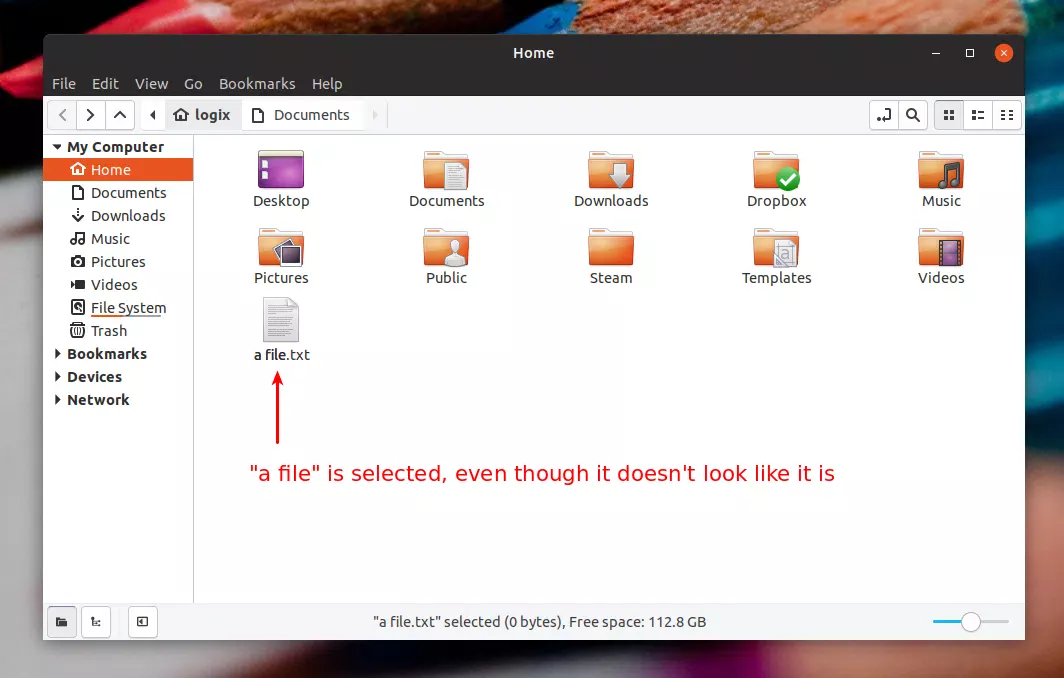Toggle the location entry bar icon

point(884,114)
